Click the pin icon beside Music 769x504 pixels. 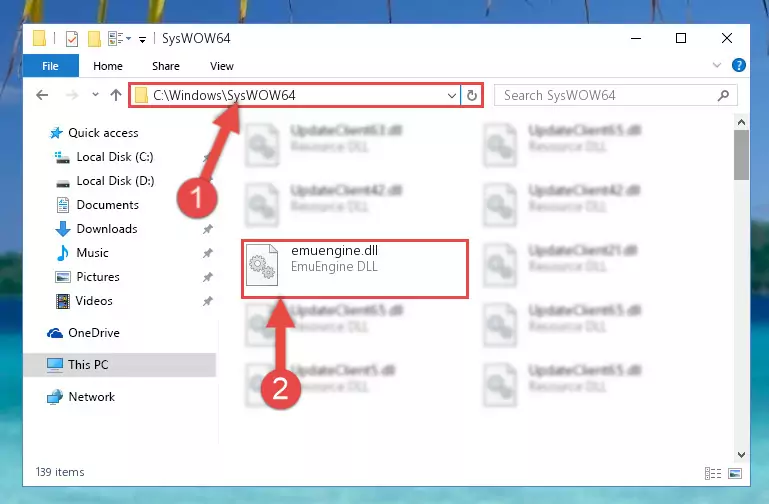(x=208, y=253)
